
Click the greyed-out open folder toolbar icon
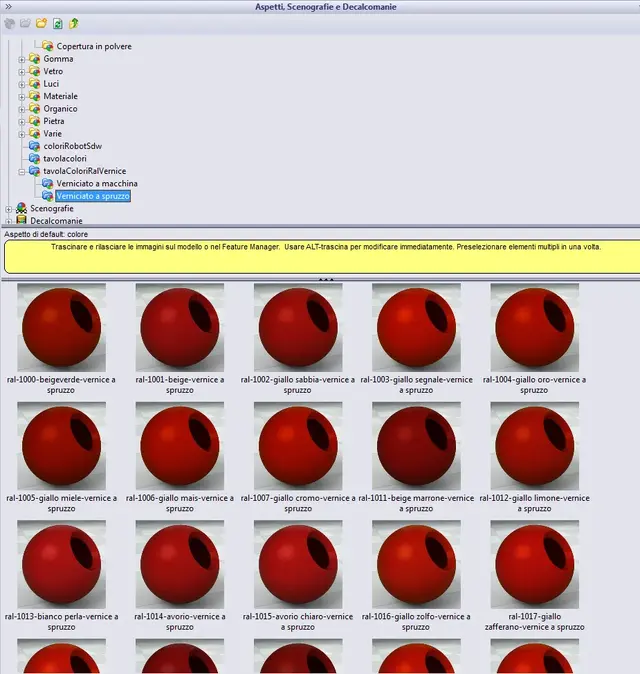click(x=25, y=23)
